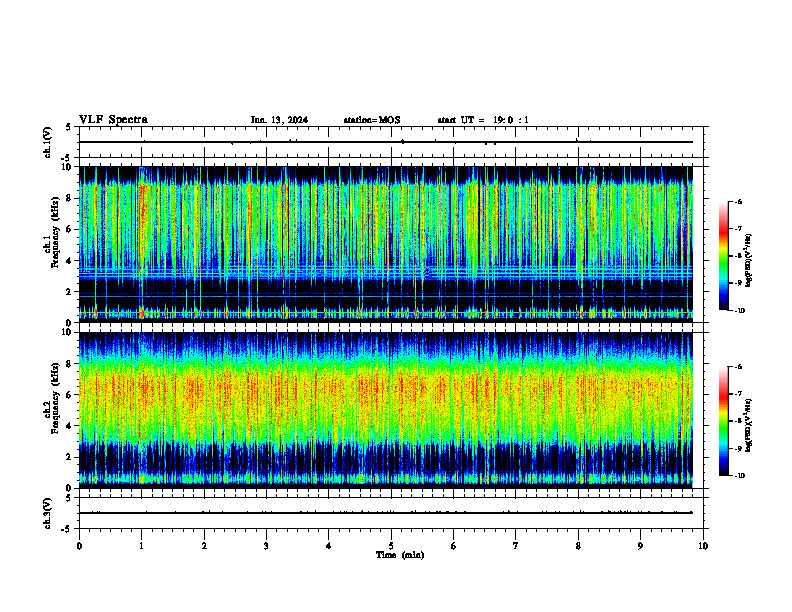Click the time axis tick label "9"
792x612 pixels.
pos(640,546)
